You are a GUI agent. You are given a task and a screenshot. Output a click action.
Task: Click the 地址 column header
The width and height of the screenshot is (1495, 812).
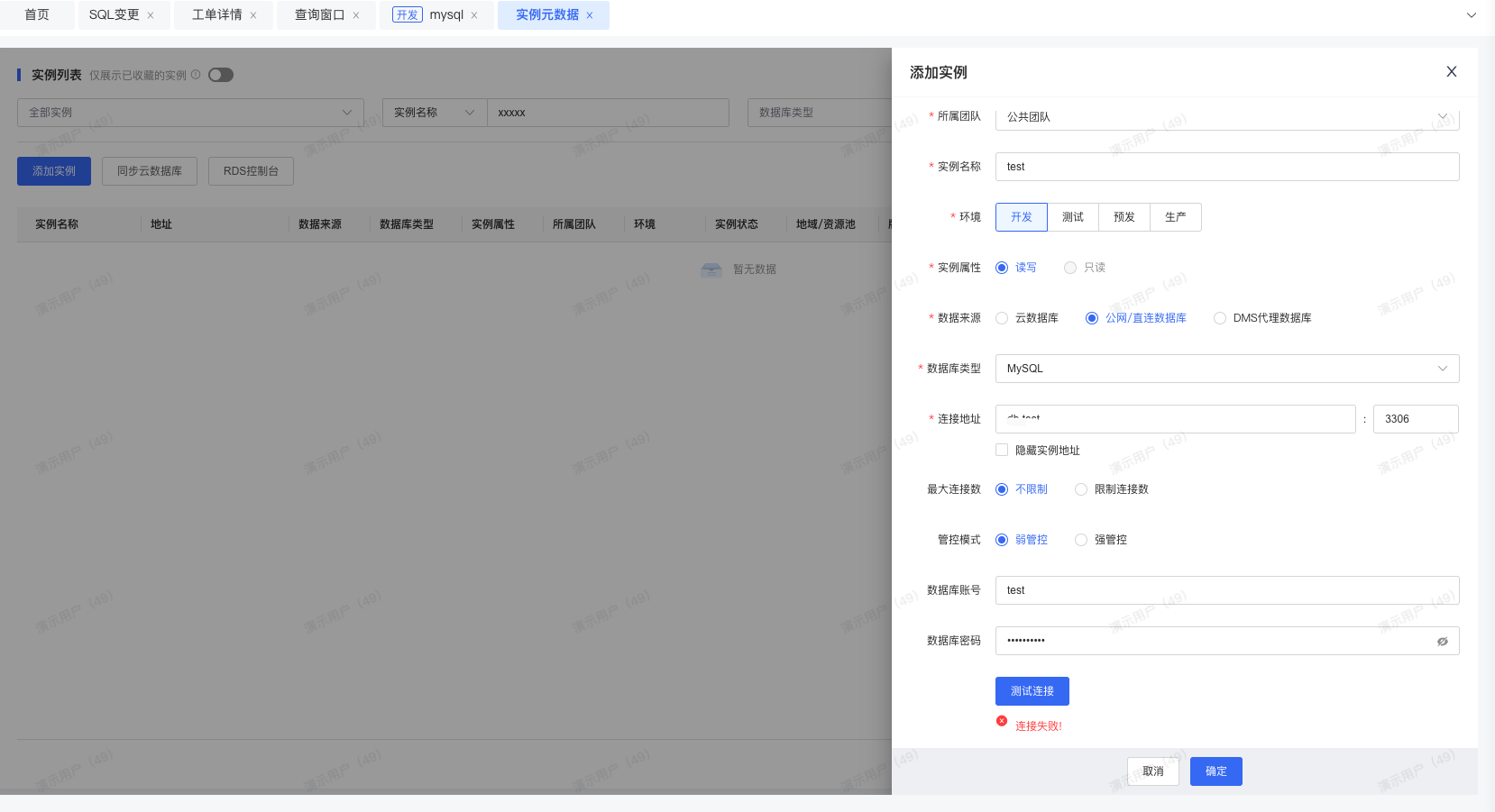coord(161,224)
